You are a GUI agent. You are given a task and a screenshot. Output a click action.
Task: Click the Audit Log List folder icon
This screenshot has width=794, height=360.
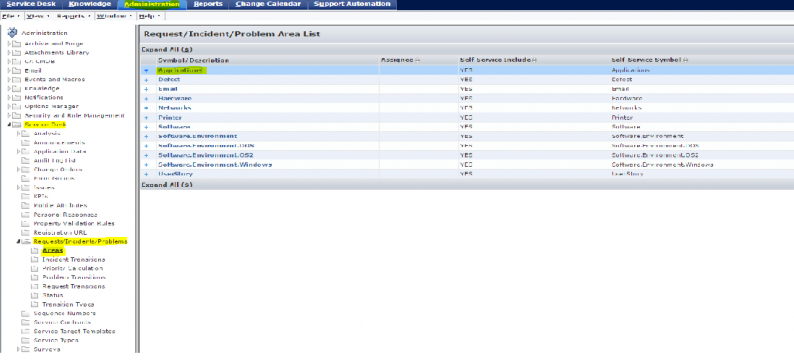click(x=26, y=161)
